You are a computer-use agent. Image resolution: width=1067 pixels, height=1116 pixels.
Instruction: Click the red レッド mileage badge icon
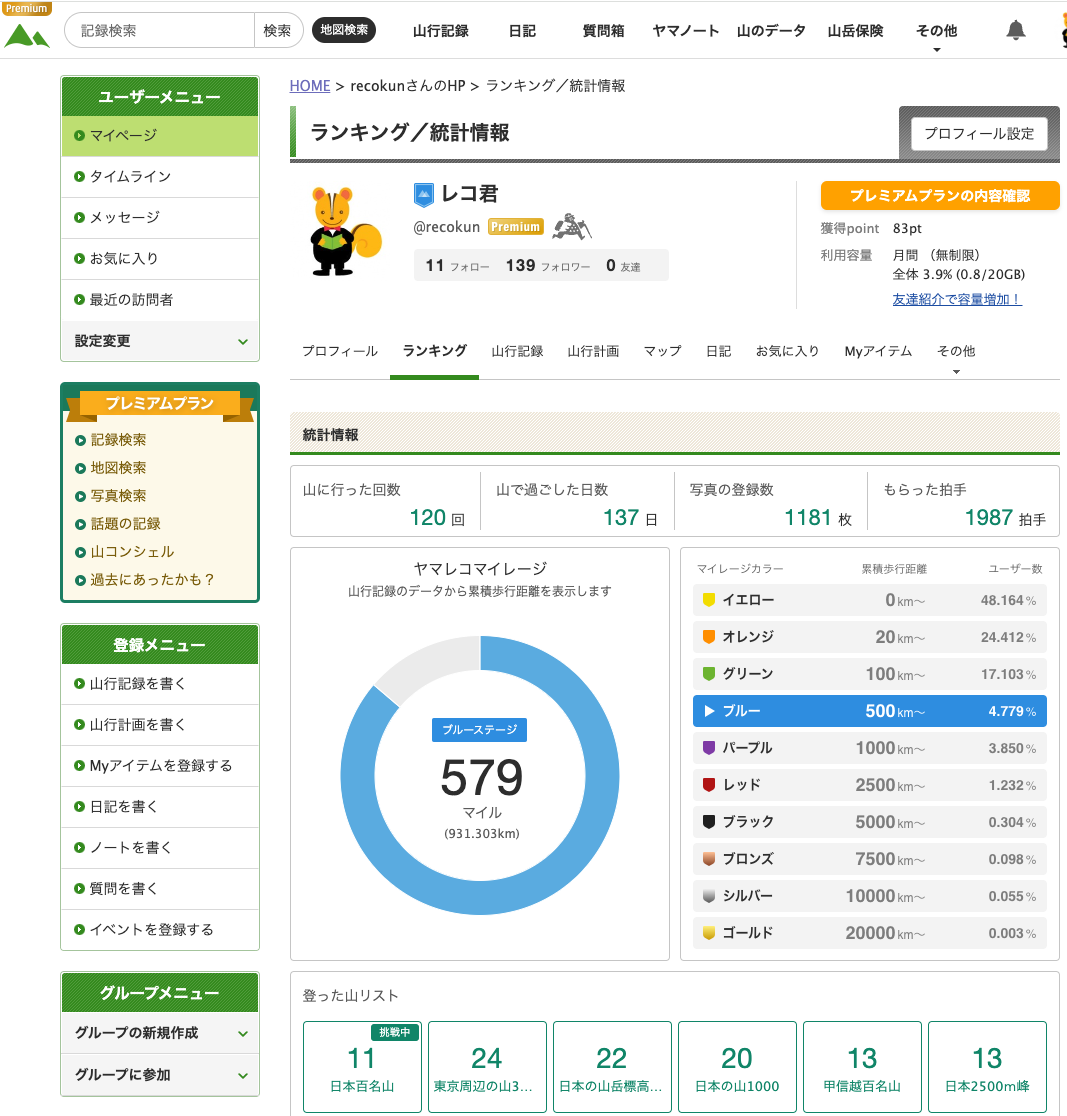point(709,784)
